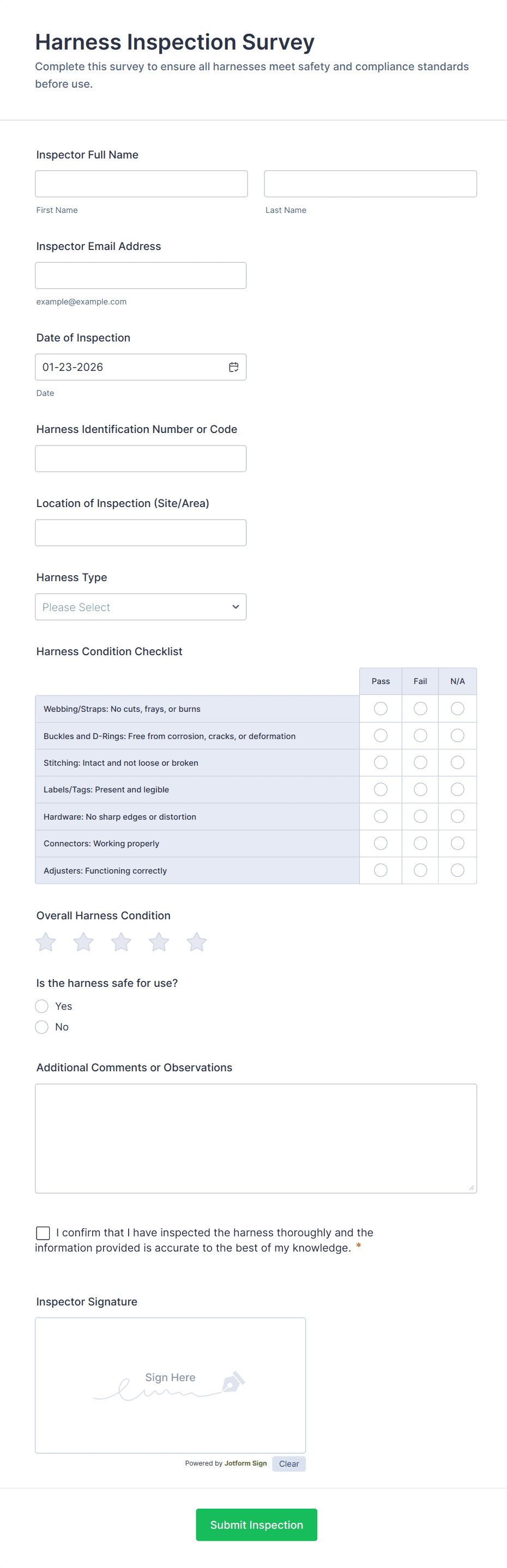Select Yes for harness safe for use
This screenshot has height=1568, width=507.
pyautogui.click(x=42, y=1006)
